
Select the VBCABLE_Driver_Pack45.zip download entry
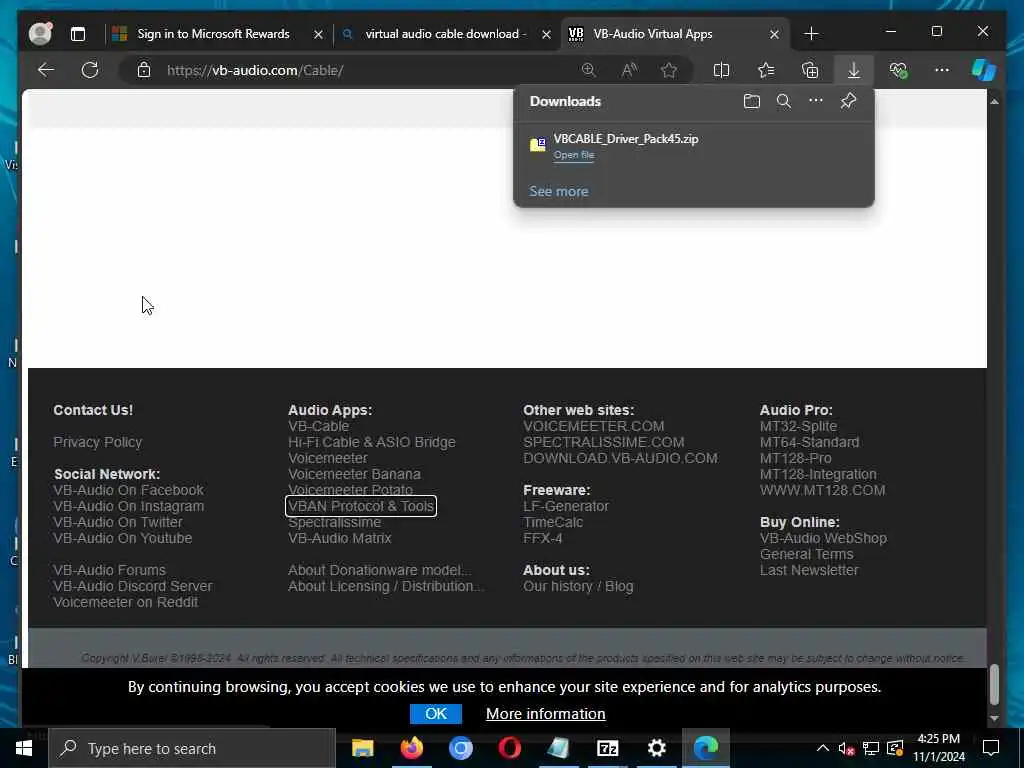point(694,146)
